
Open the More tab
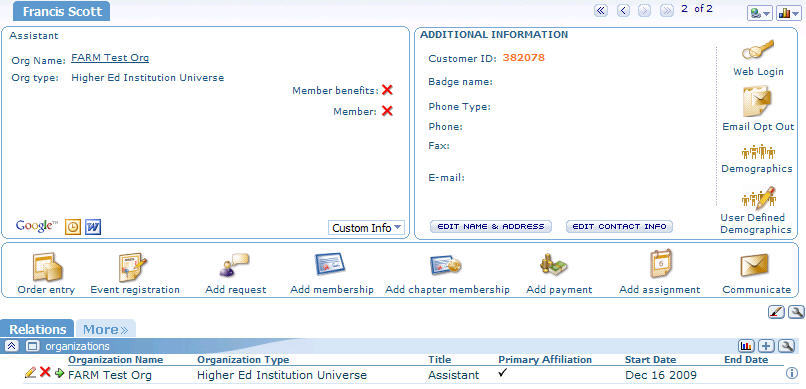tap(105, 329)
